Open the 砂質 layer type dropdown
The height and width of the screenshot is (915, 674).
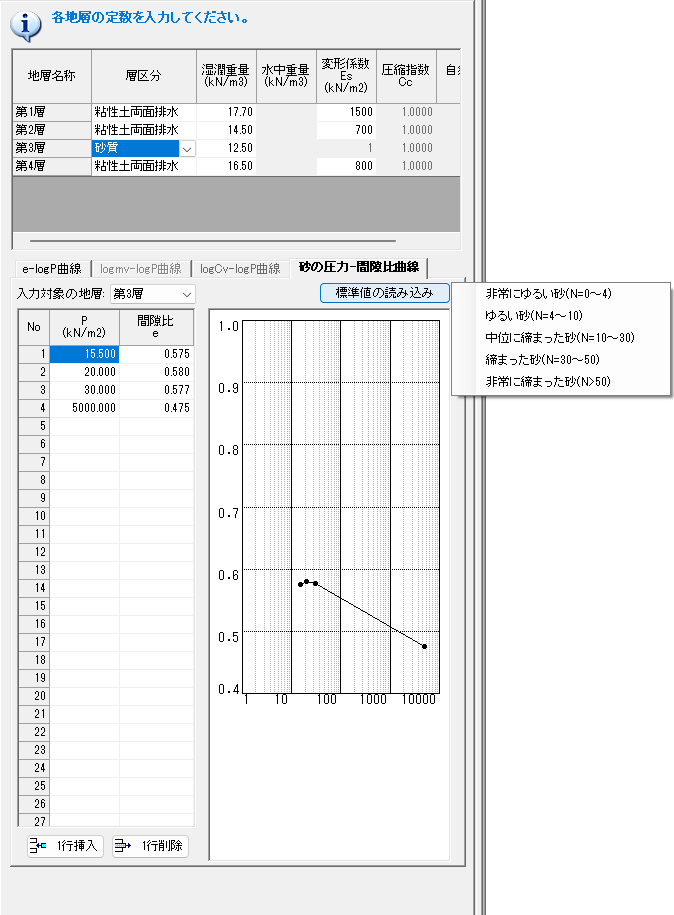pyautogui.click(x=187, y=148)
